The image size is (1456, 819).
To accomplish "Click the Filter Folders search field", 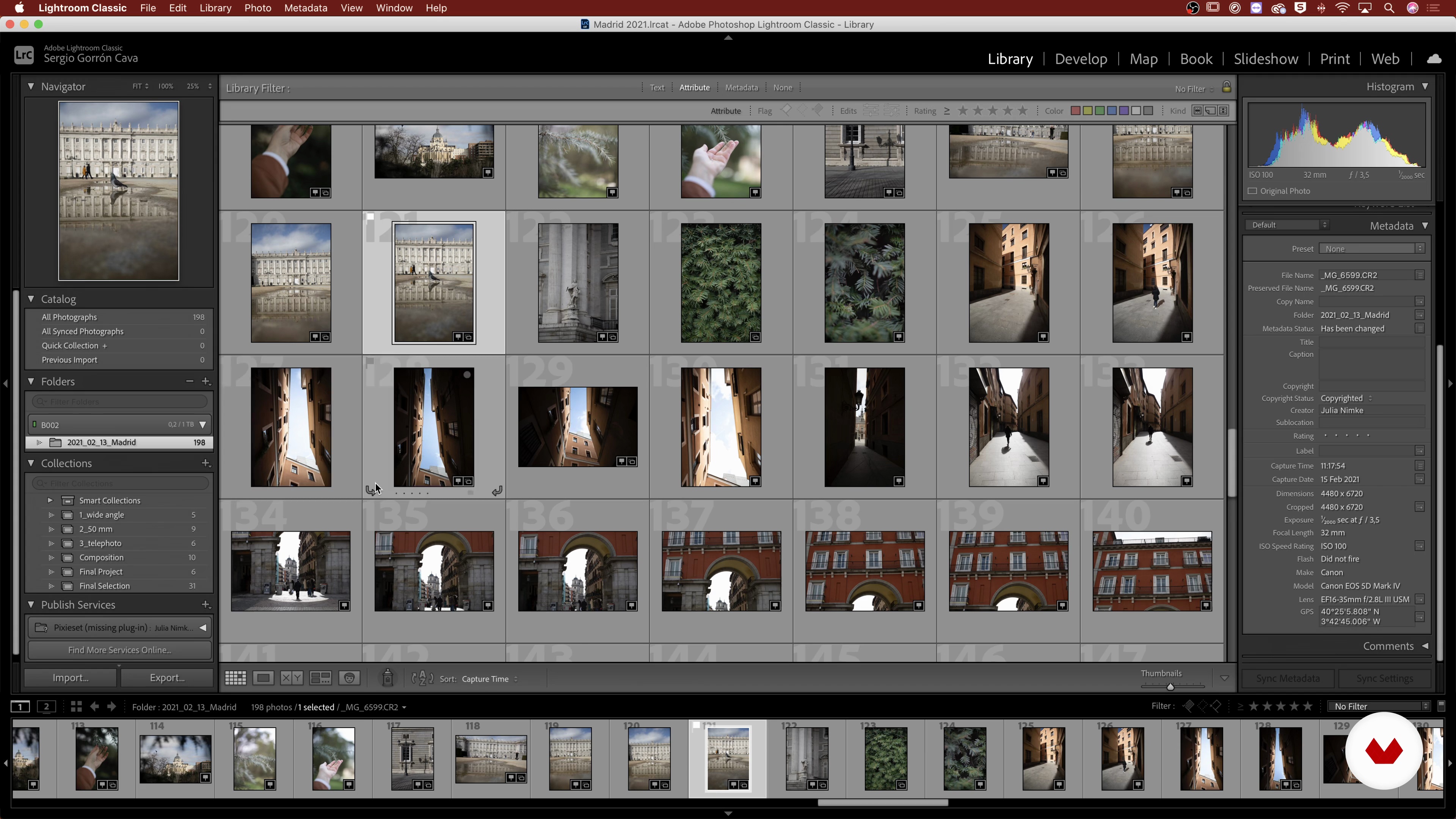I will [x=120, y=402].
